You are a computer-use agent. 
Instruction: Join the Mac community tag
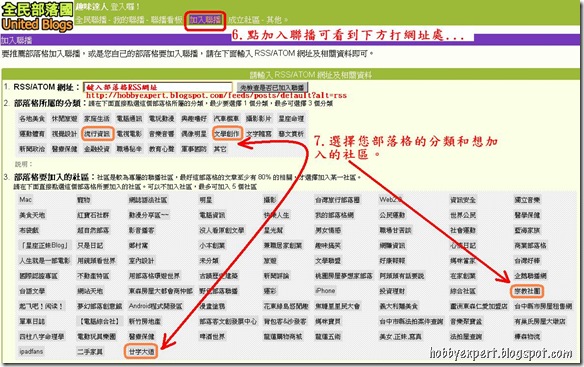pos(26,200)
